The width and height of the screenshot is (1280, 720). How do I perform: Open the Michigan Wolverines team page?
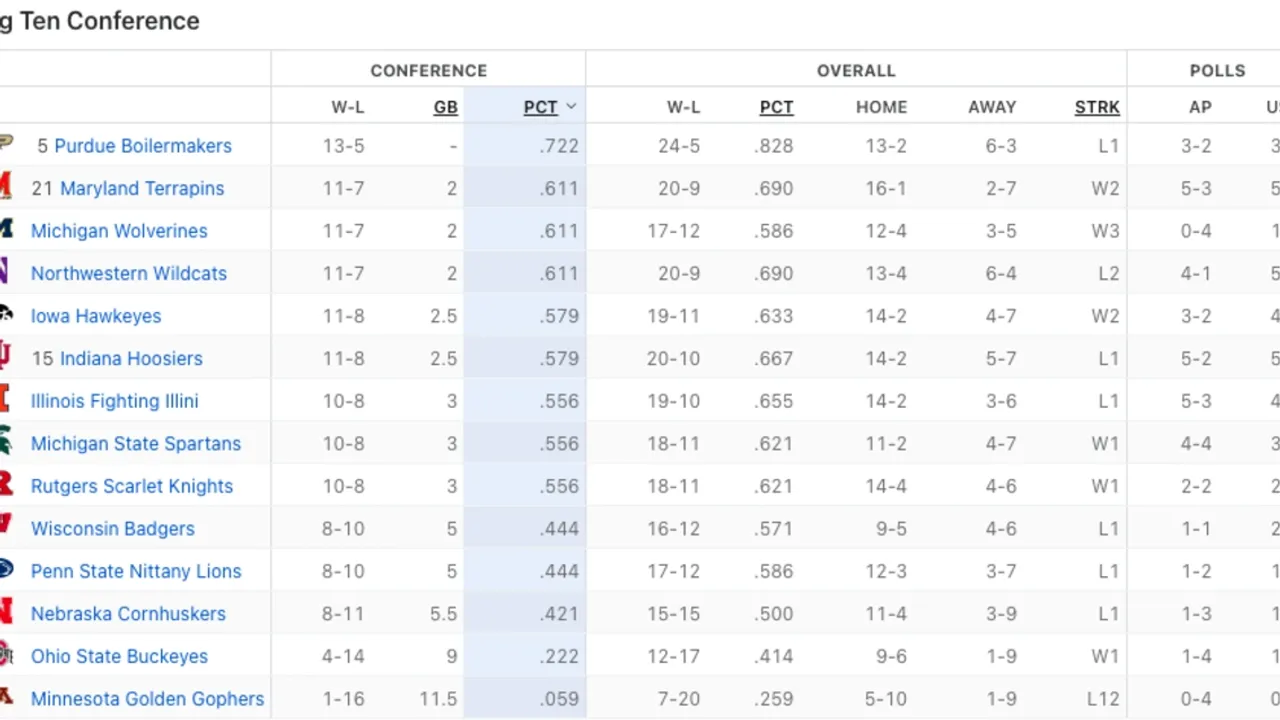click(x=119, y=231)
